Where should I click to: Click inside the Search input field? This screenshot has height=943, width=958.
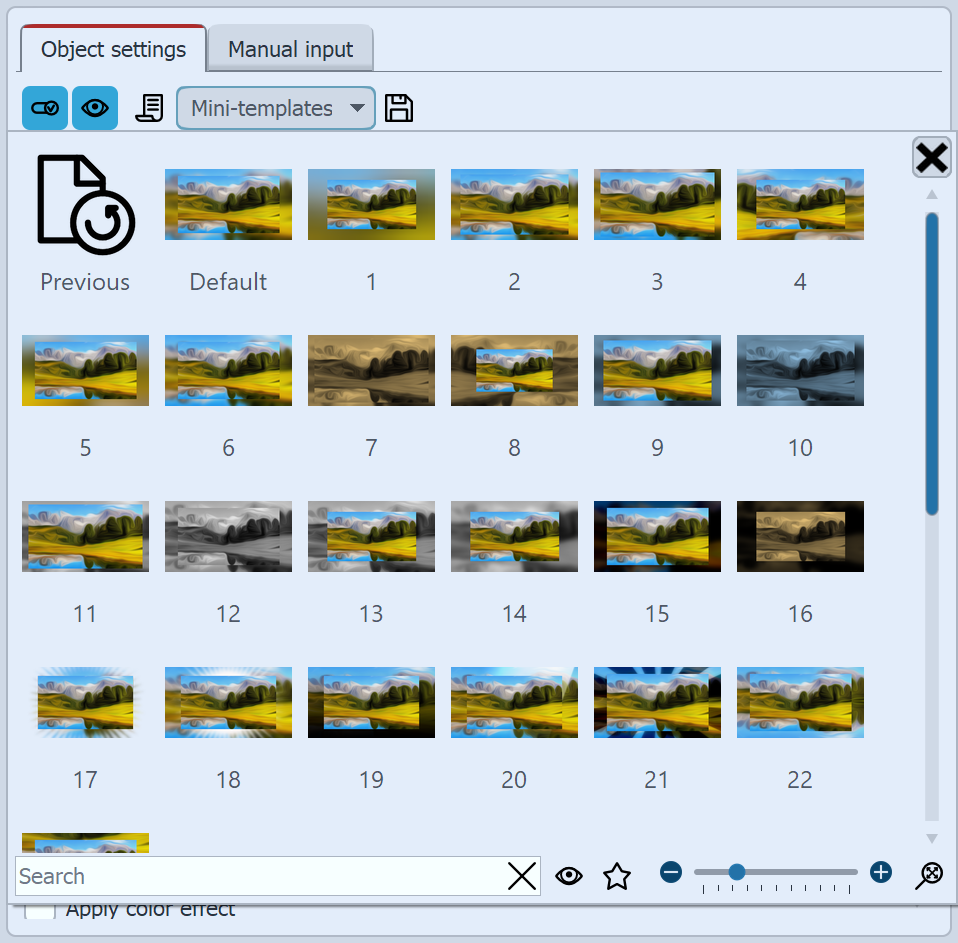250,876
